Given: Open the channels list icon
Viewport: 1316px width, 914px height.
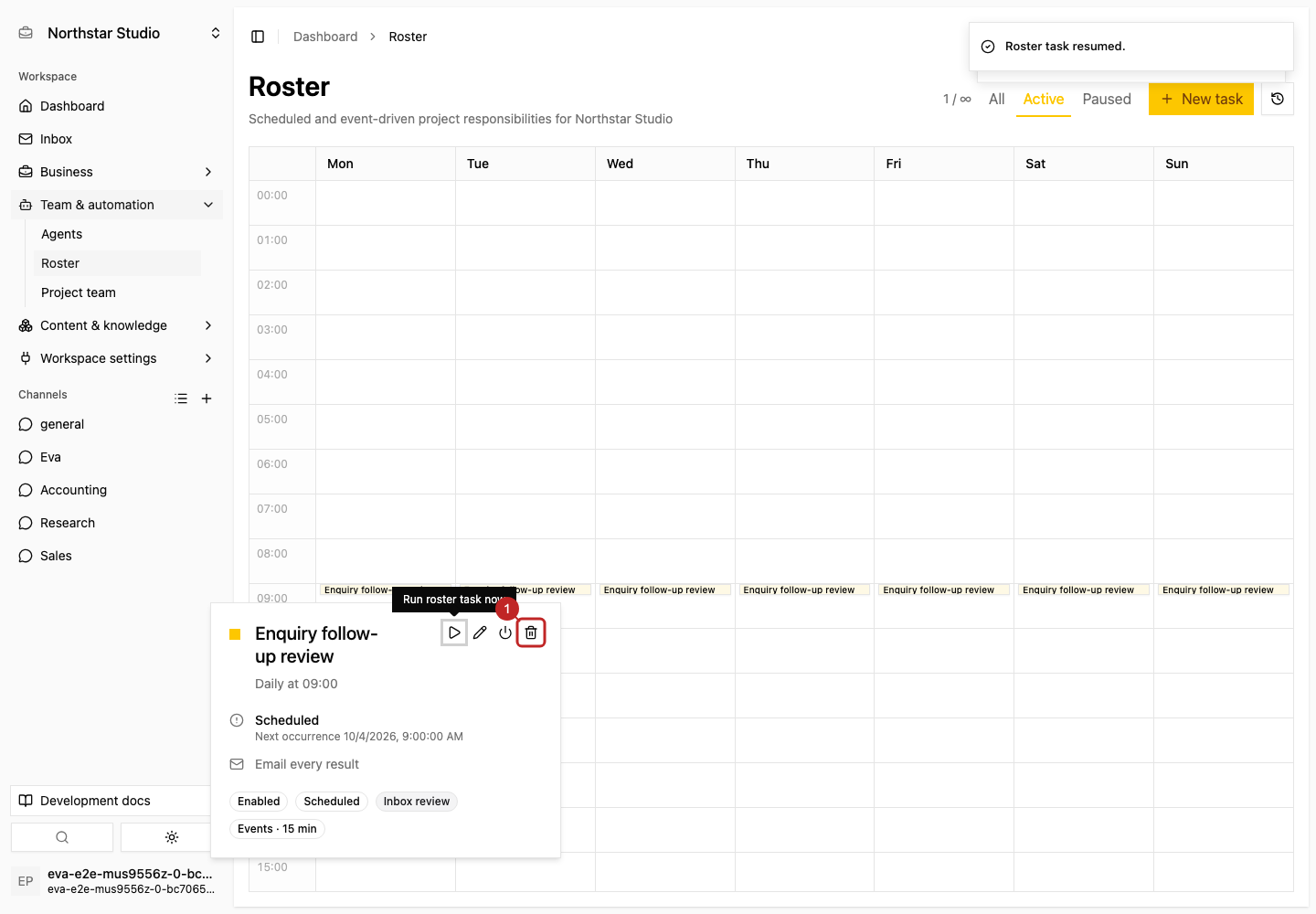Looking at the screenshot, I should tap(181, 399).
